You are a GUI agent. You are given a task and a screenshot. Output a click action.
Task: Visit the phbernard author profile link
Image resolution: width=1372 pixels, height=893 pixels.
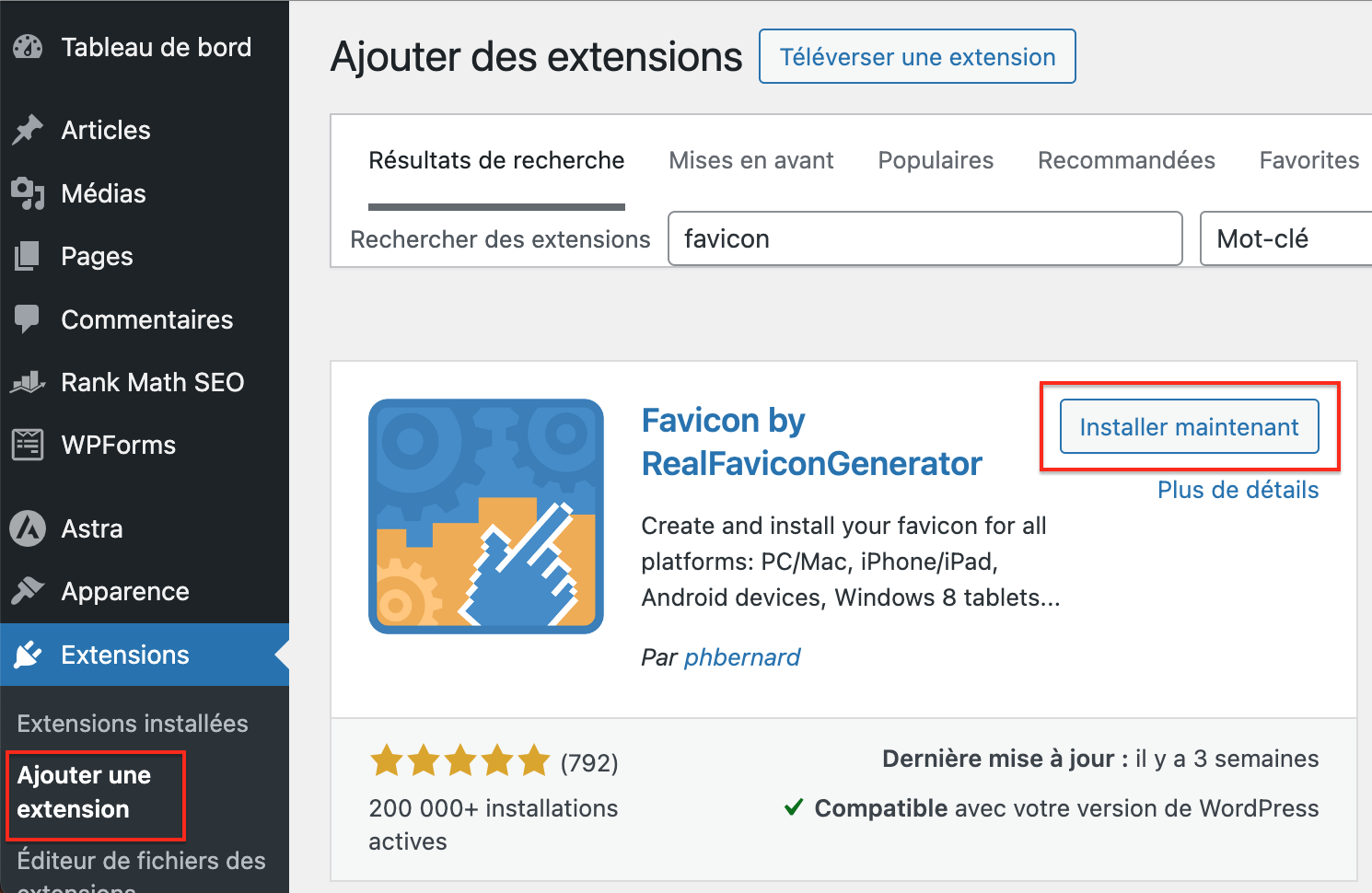click(742, 657)
